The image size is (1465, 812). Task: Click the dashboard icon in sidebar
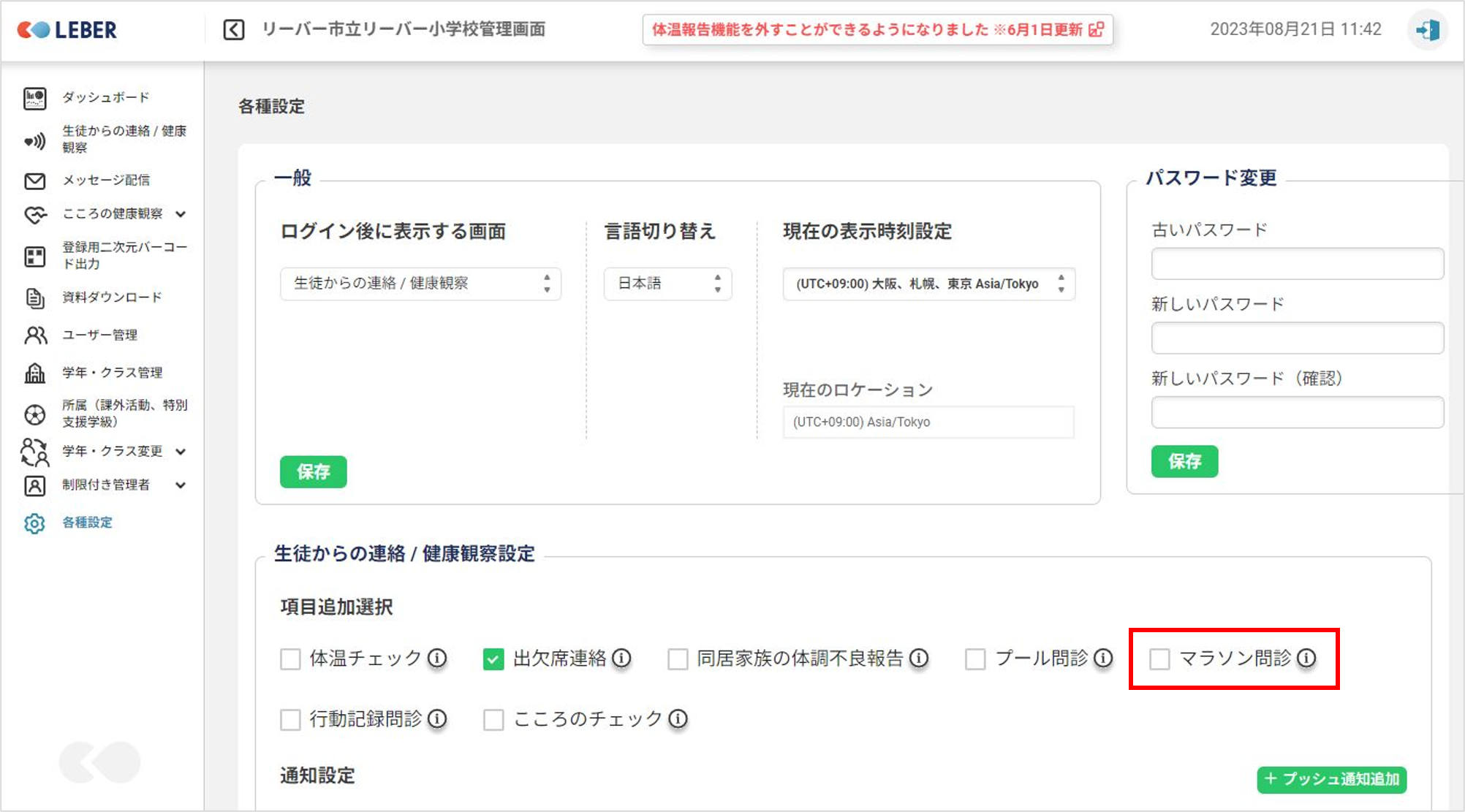(x=34, y=98)
